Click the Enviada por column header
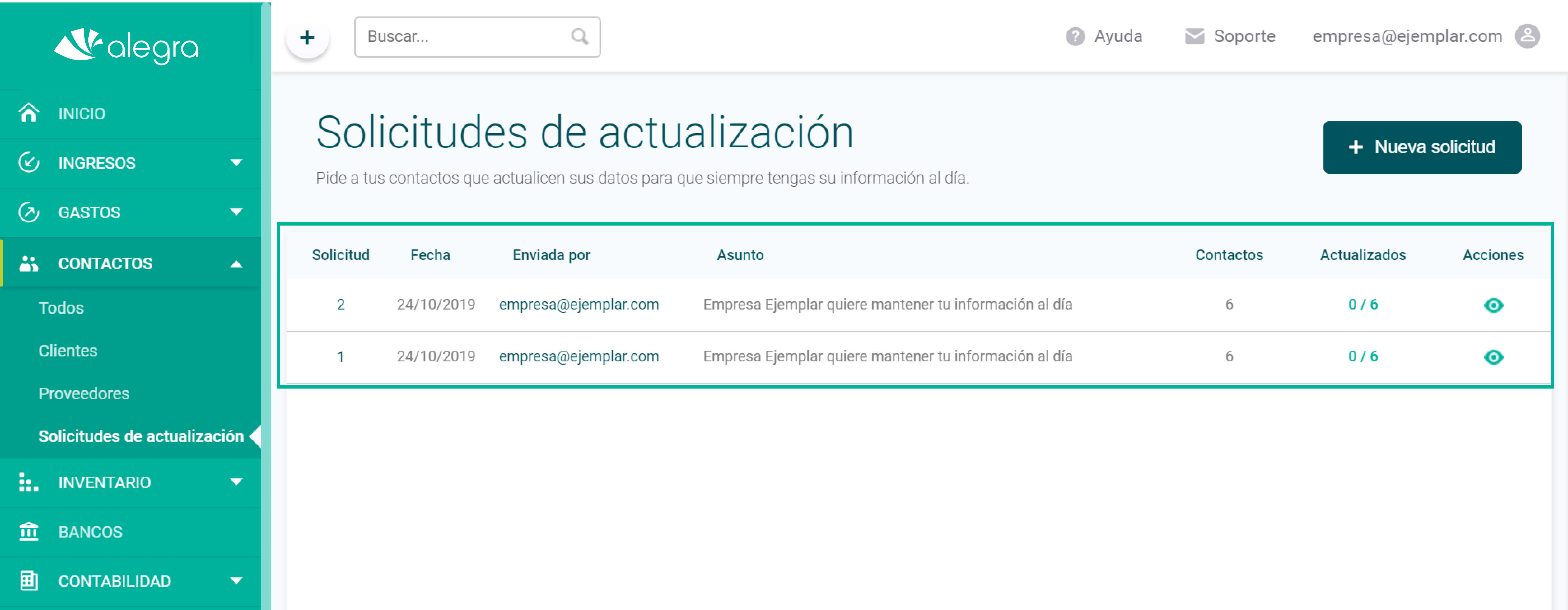The image size is (1568, 610). point(551,255)
